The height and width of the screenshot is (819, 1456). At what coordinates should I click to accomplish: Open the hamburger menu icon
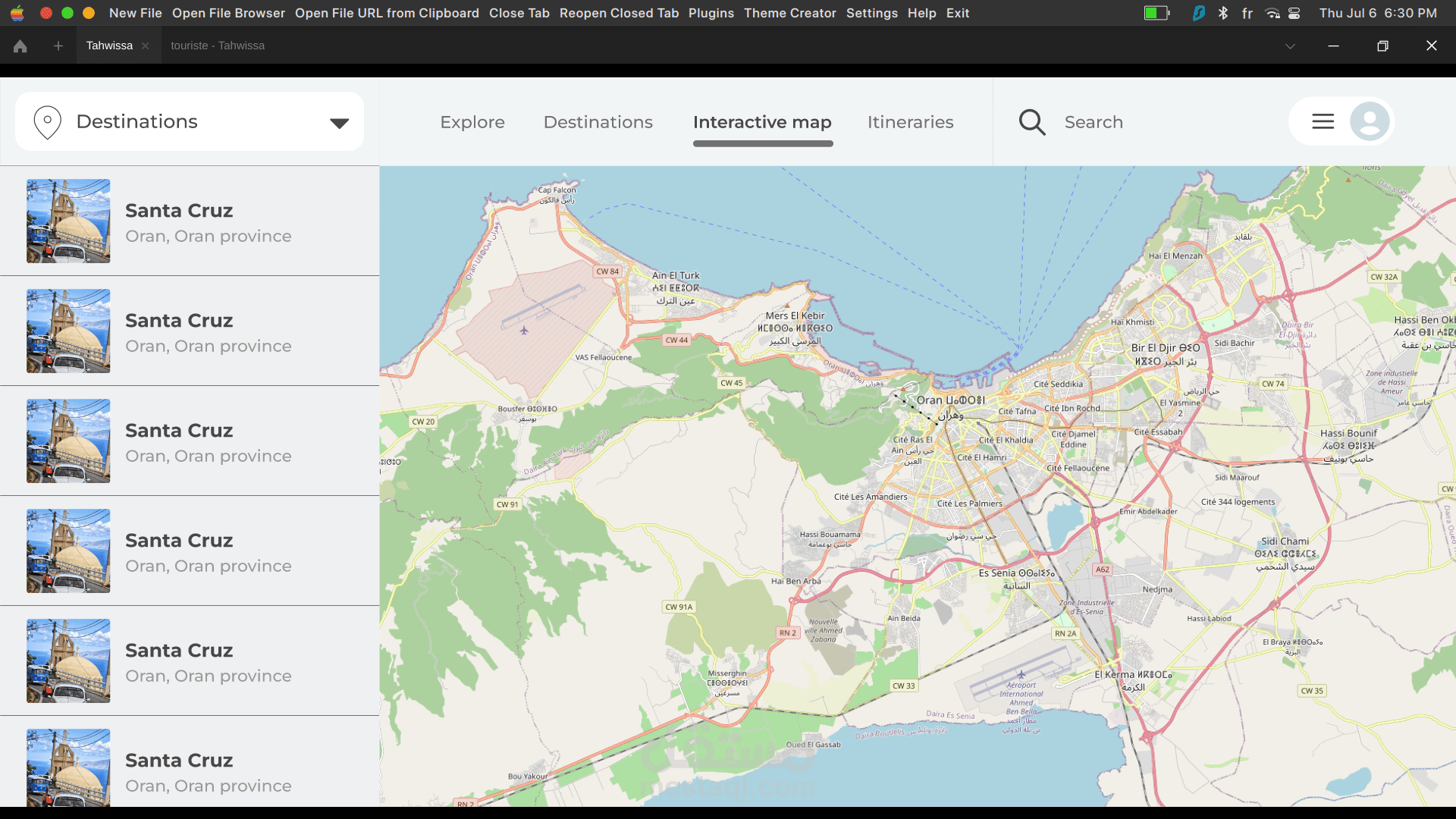1323,121
